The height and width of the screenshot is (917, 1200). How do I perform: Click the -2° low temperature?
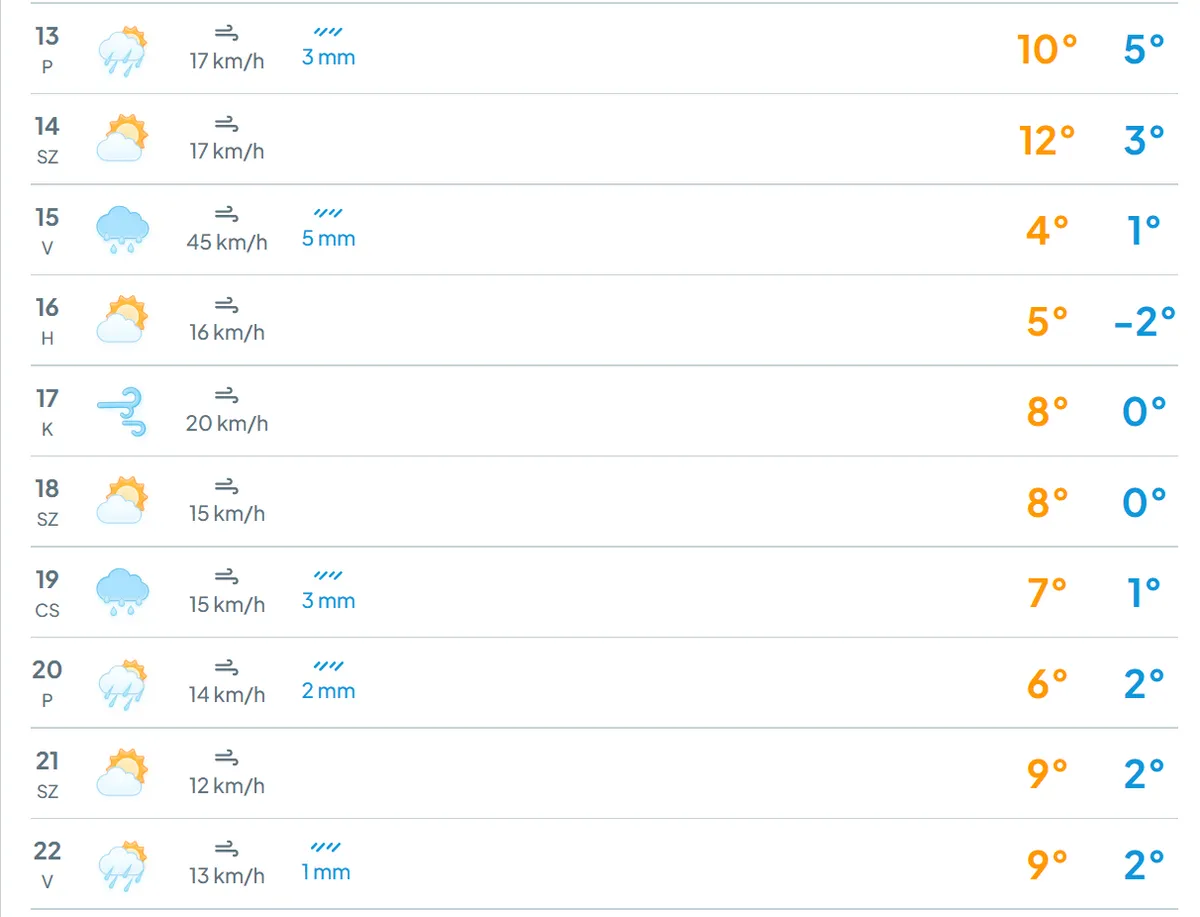pos(1145,321)
